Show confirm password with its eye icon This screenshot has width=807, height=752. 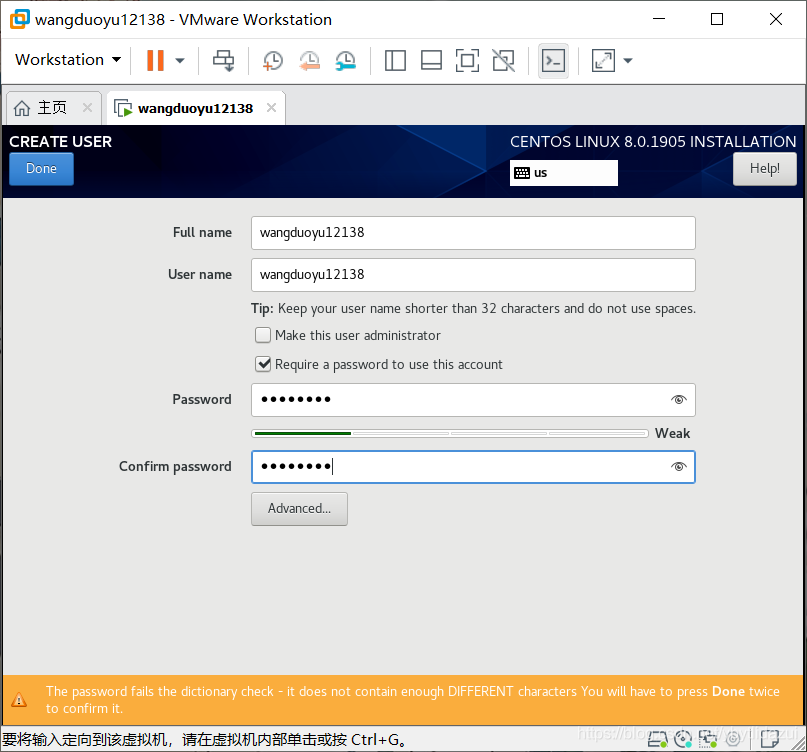679,466
